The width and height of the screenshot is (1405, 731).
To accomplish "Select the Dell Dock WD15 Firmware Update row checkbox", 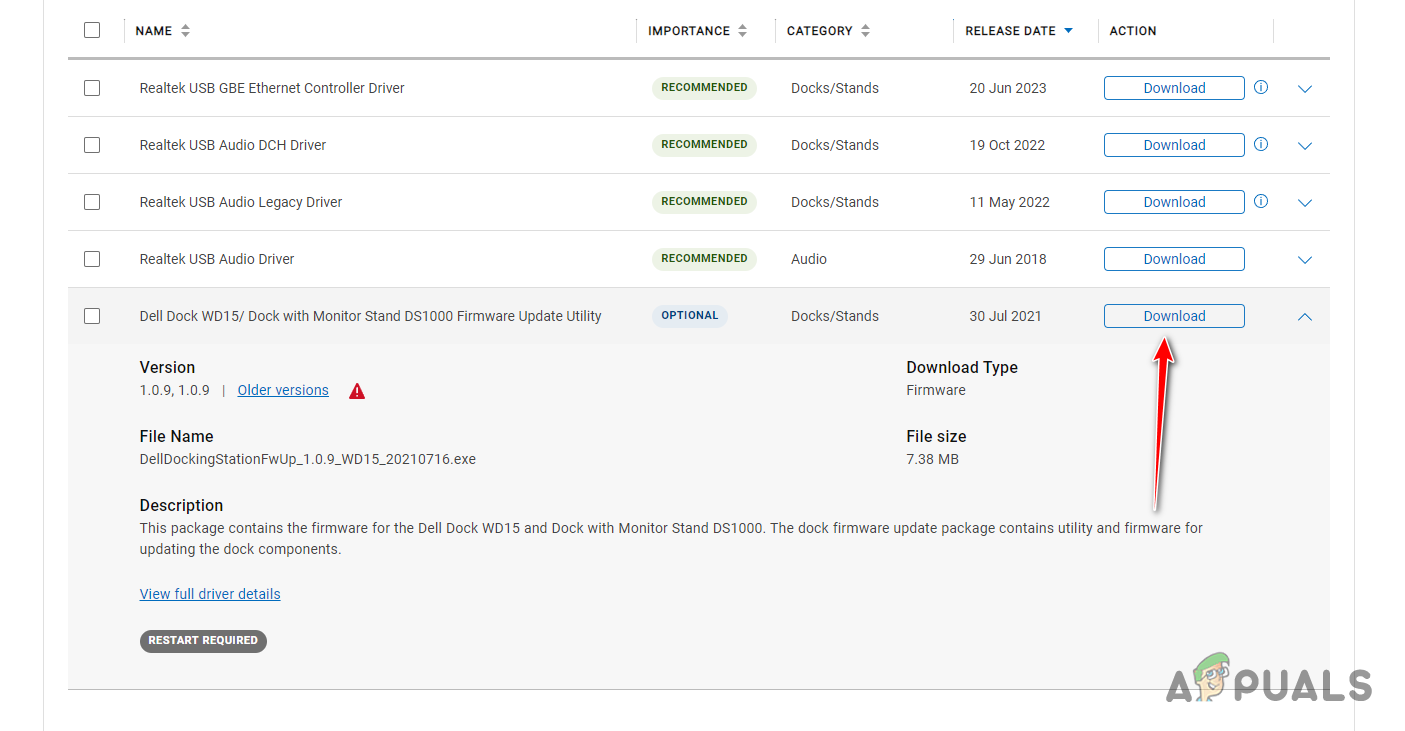I will click(x=92, y=316).
